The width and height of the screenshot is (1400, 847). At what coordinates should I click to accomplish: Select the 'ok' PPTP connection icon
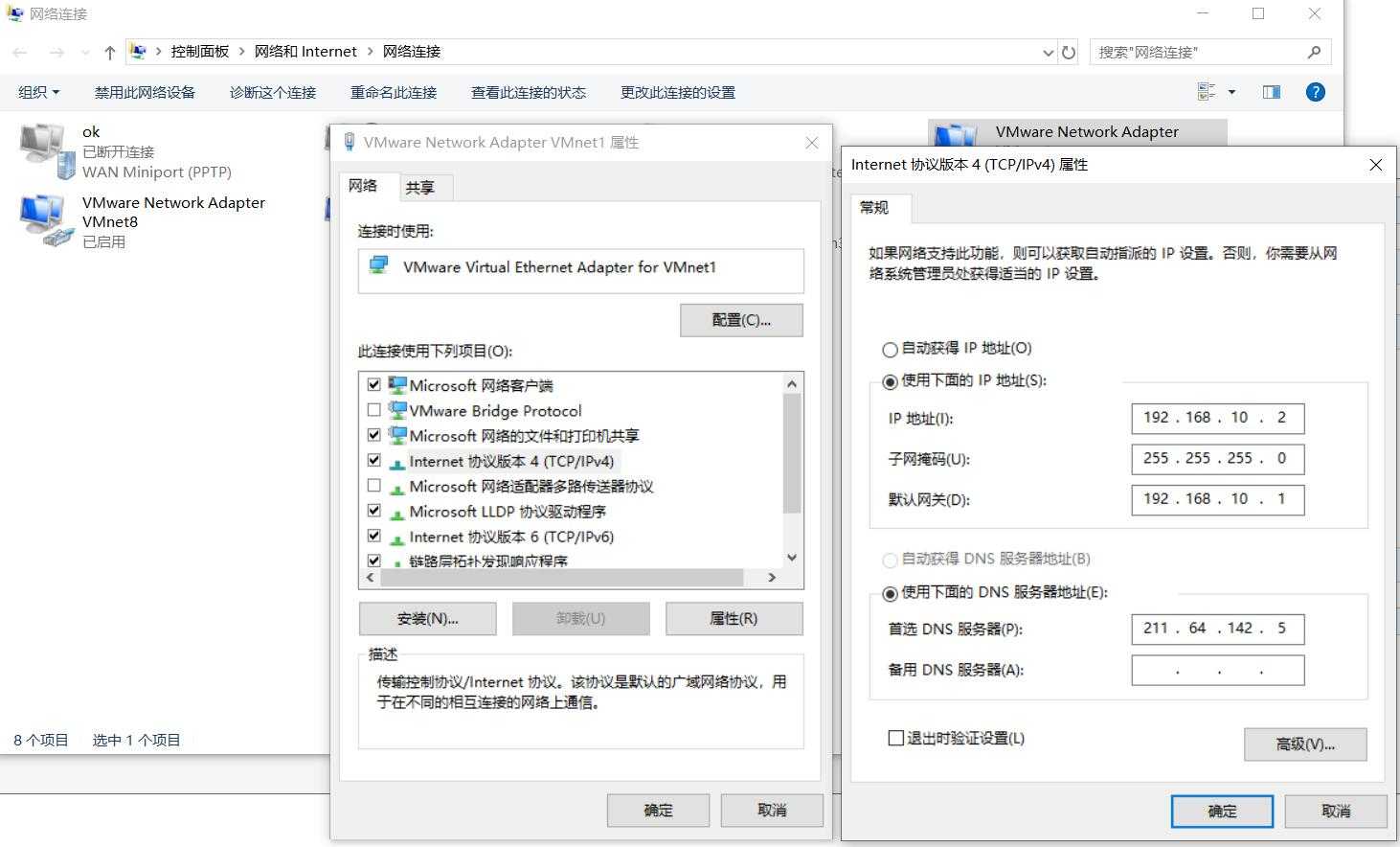tap(46, 151)
